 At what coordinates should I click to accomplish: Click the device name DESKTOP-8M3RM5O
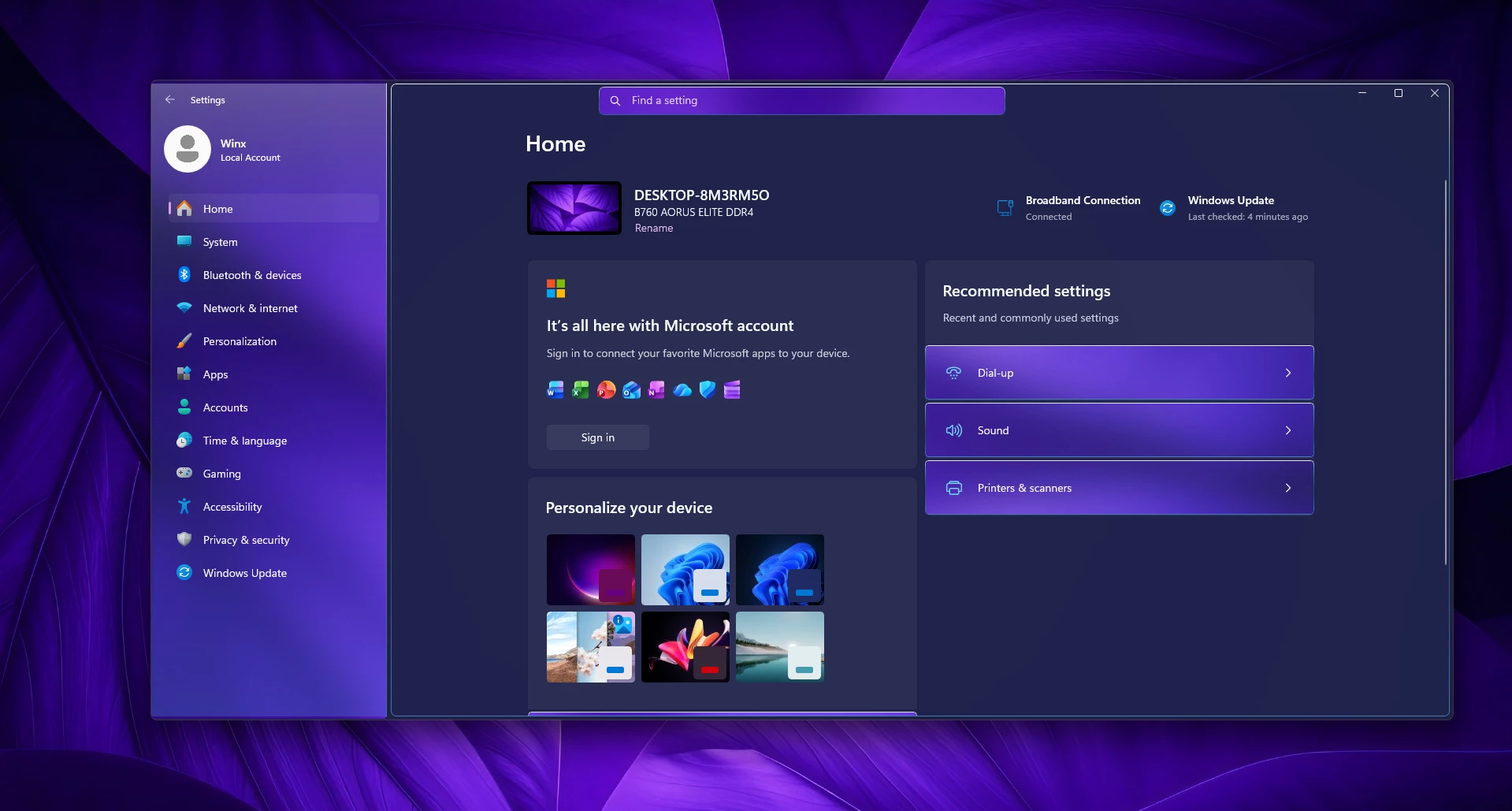(x=701, y=195)
